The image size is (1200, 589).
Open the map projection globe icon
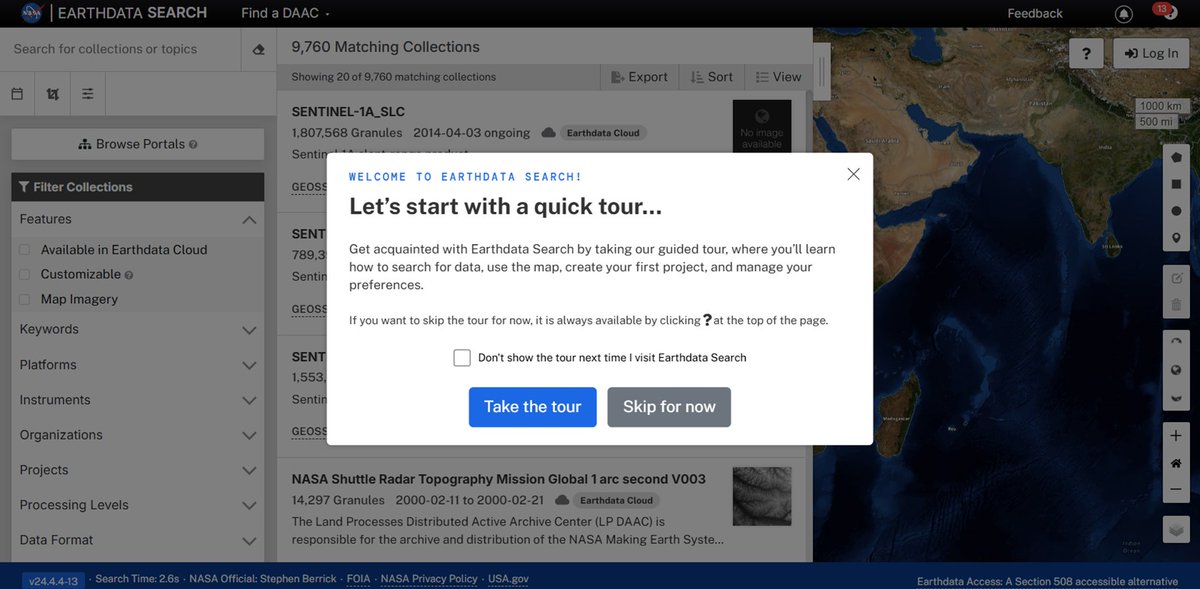(1176, 368)
